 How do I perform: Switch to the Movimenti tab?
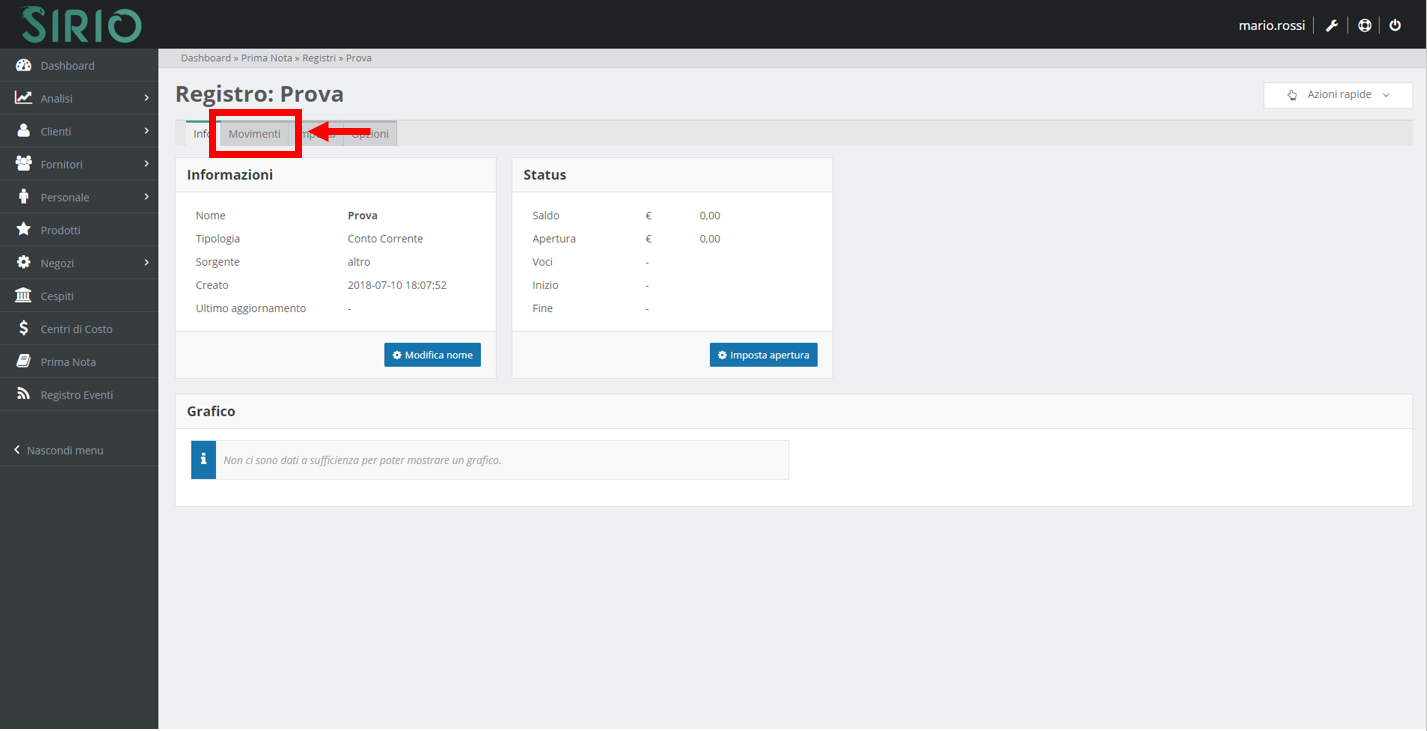click(x=254, y=134)
